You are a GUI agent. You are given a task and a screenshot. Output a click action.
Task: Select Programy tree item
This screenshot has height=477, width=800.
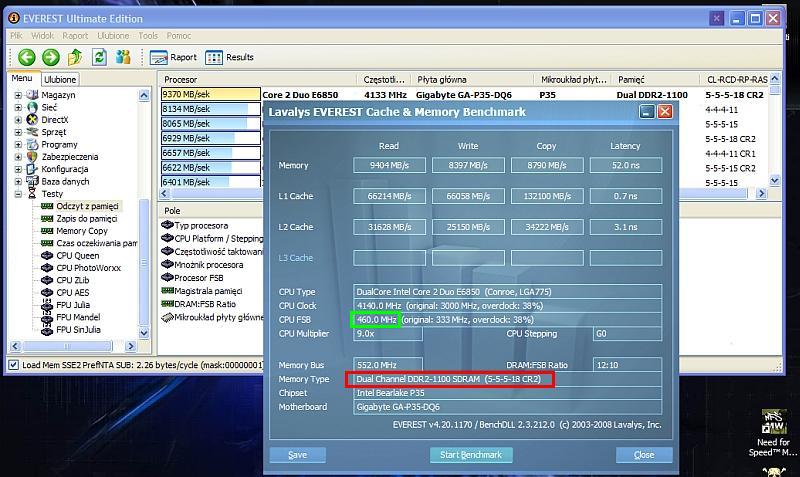pyautogui.click(x=59, y=144)
